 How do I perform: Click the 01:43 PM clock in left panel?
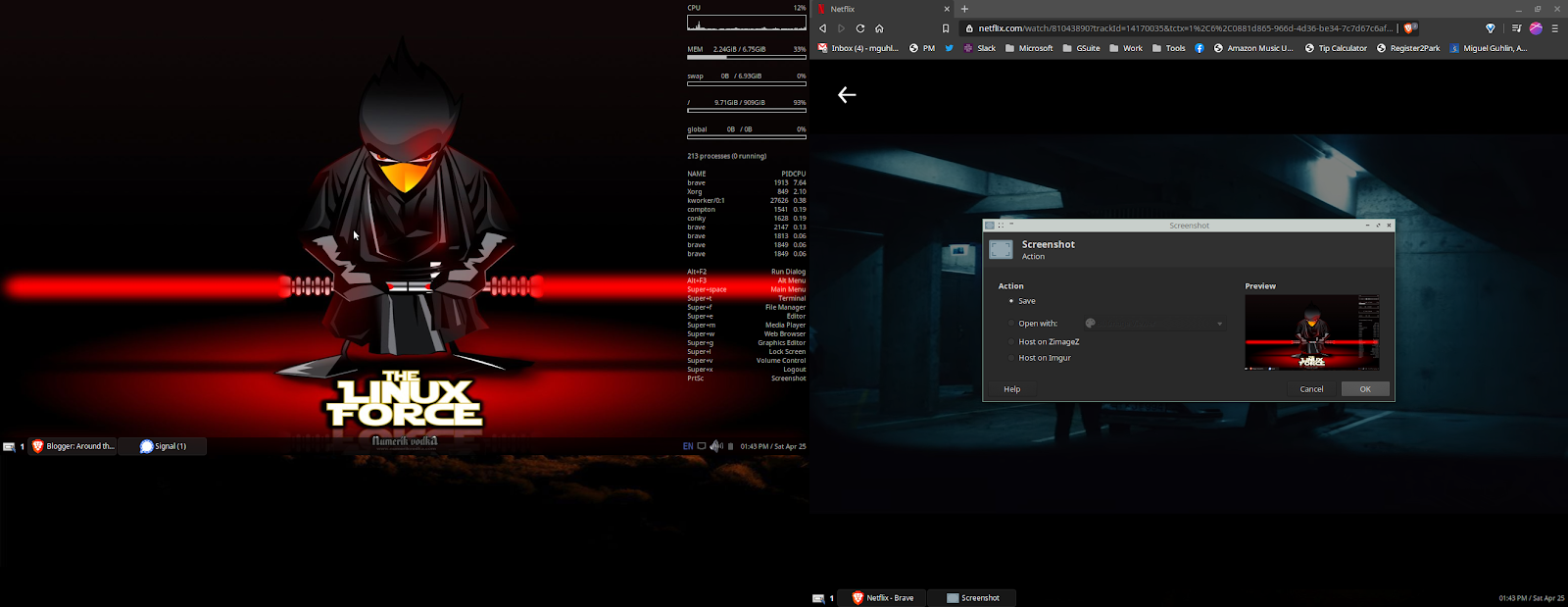773,446
